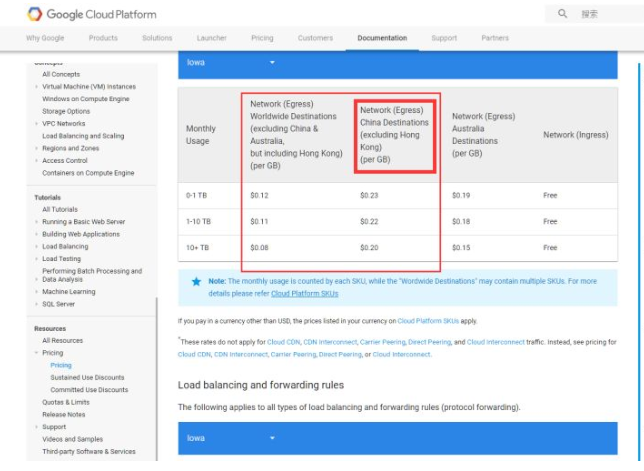Image resolution: width=644 pixels, height=471 pixels.
Task: Open Containers on Compute Engine
Action: tap(88, 173)
